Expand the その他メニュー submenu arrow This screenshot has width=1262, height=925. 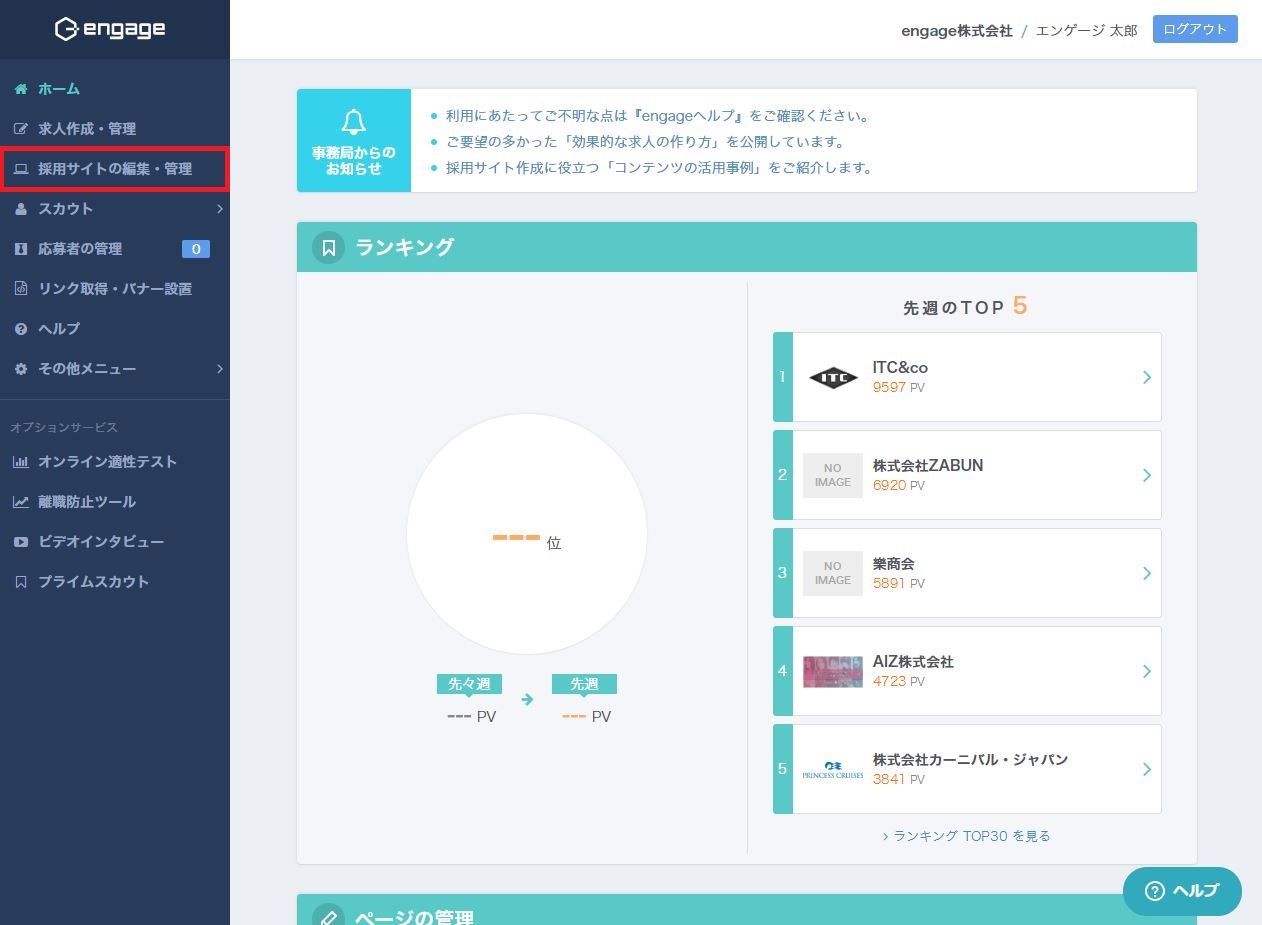tap(219, 369)
